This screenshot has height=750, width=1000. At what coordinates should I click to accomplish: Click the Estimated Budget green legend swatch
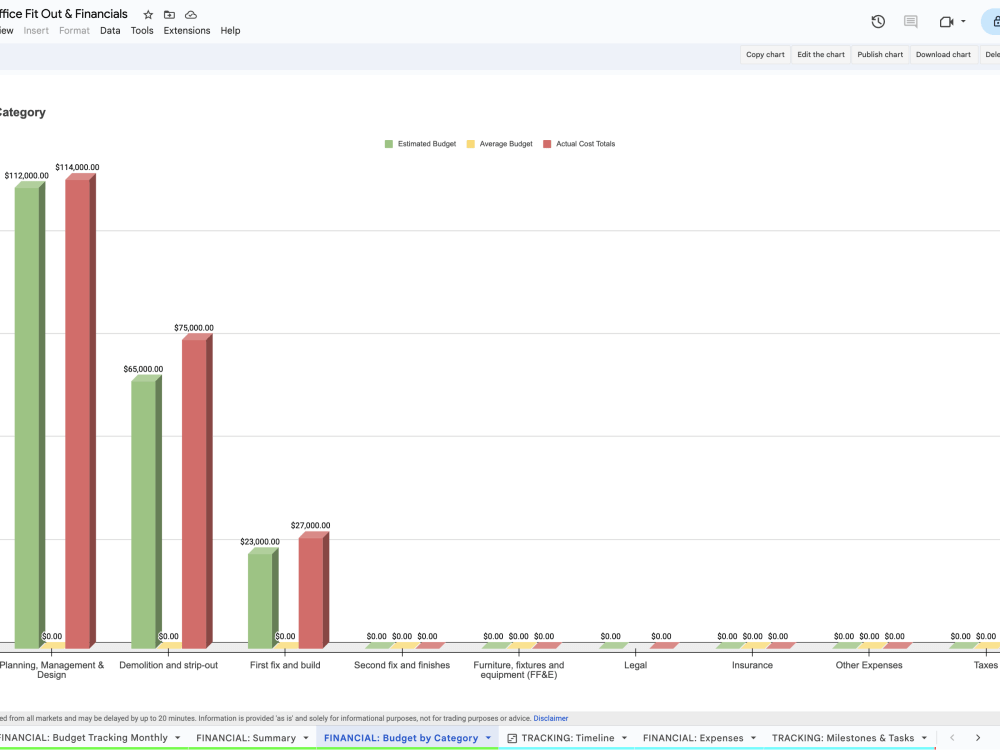click(388, 144)
